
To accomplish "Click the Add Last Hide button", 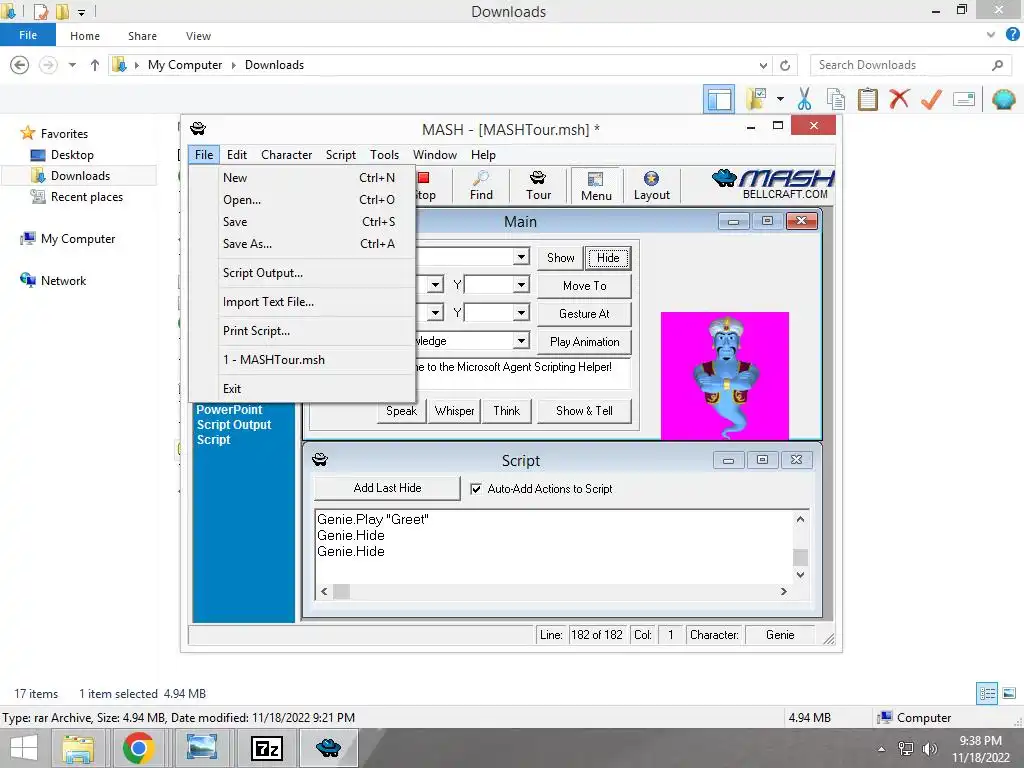I will (387, 488).
